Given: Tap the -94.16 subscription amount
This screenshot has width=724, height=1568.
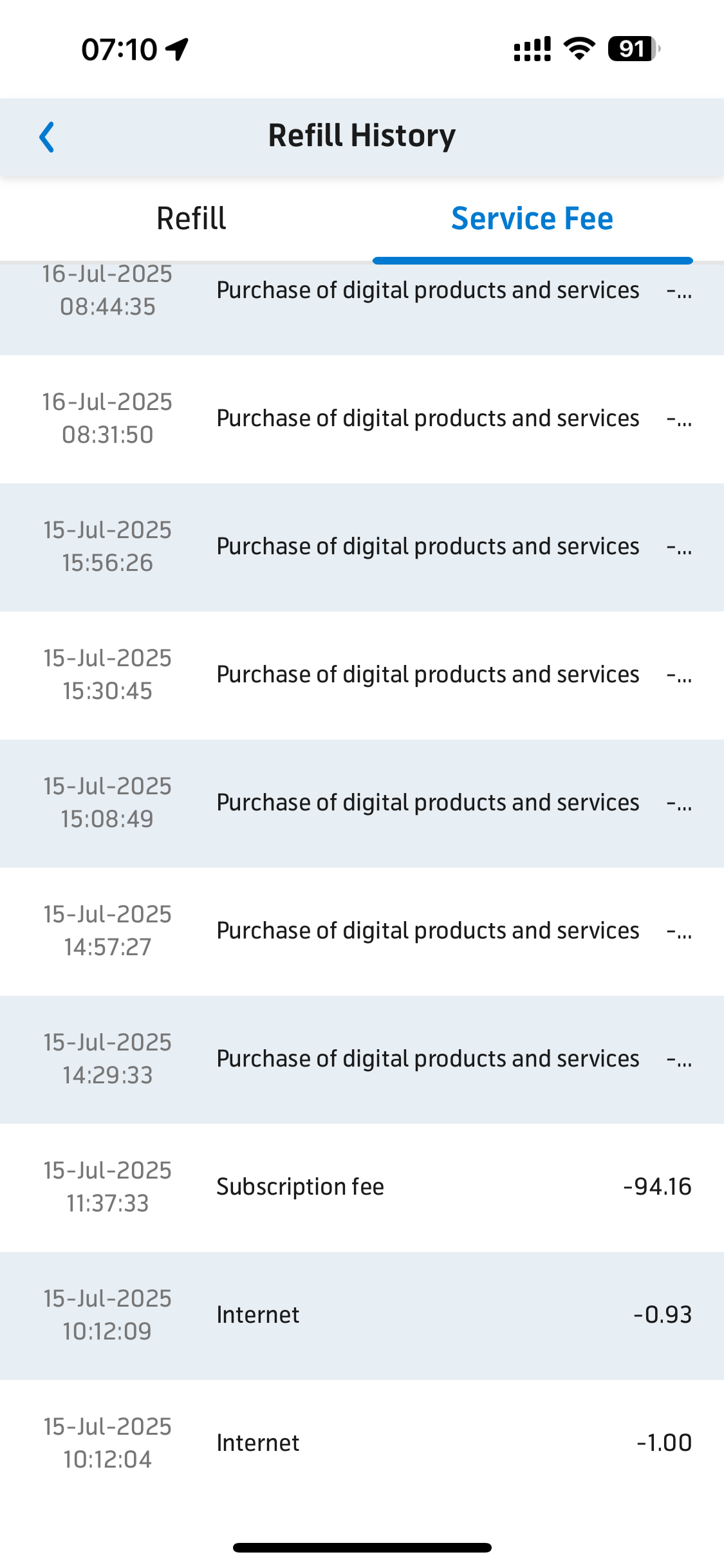Looking at the screenshot, I should point(657,1187).
